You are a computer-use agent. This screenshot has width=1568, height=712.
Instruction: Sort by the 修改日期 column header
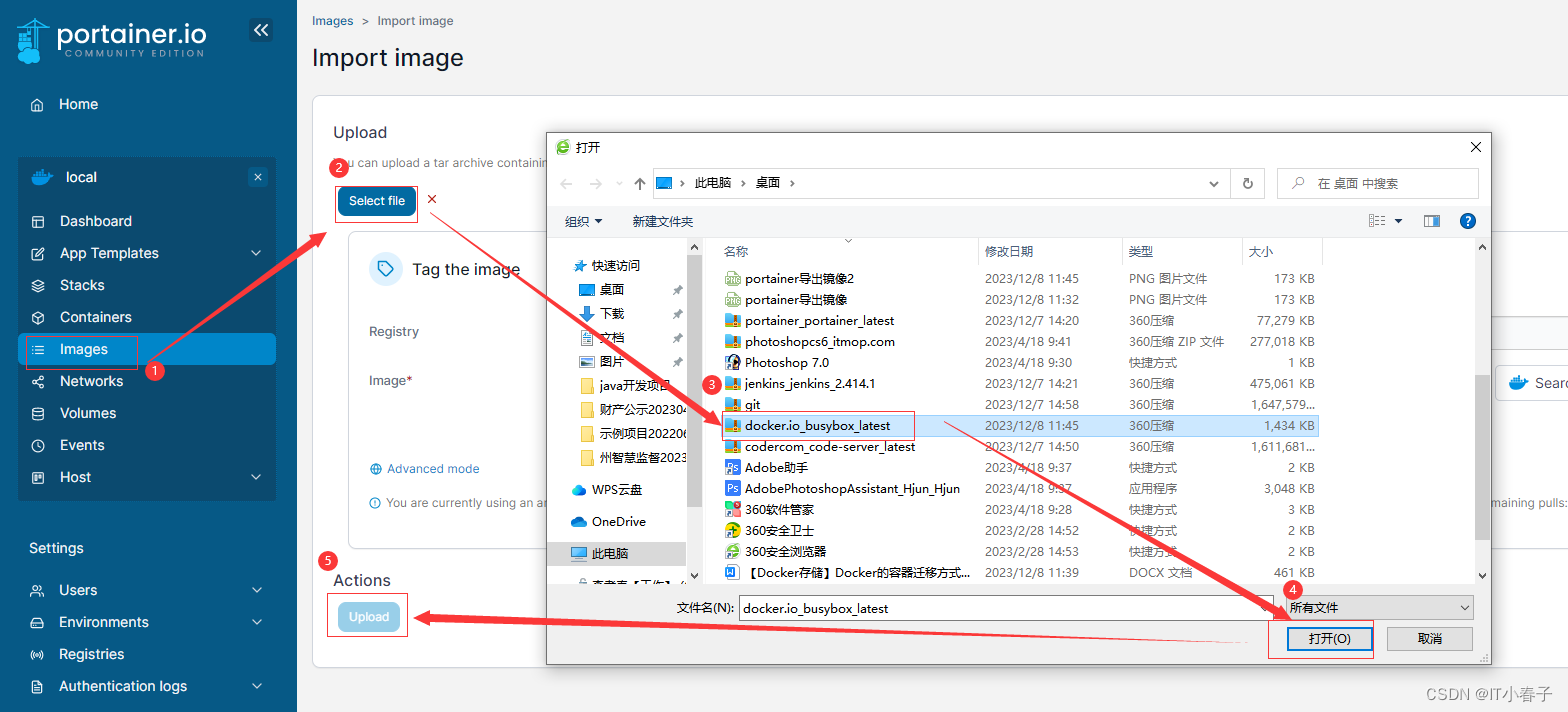(x=1009, y=252)
